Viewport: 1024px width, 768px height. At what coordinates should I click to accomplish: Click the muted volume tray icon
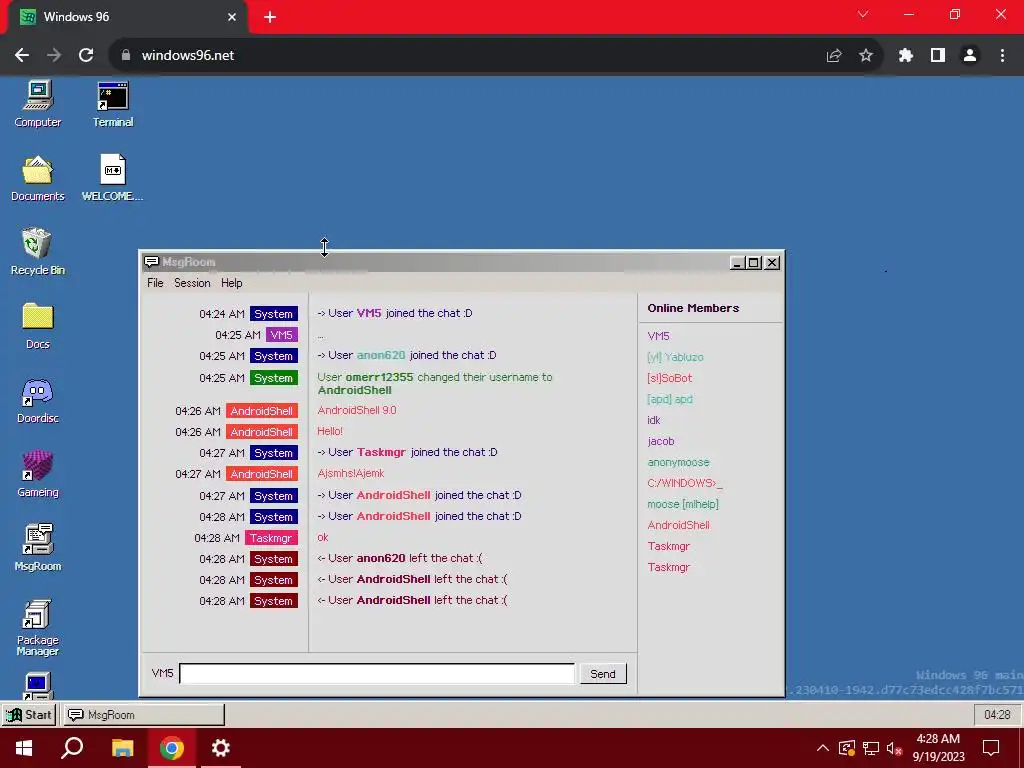(x=893, y=748)
